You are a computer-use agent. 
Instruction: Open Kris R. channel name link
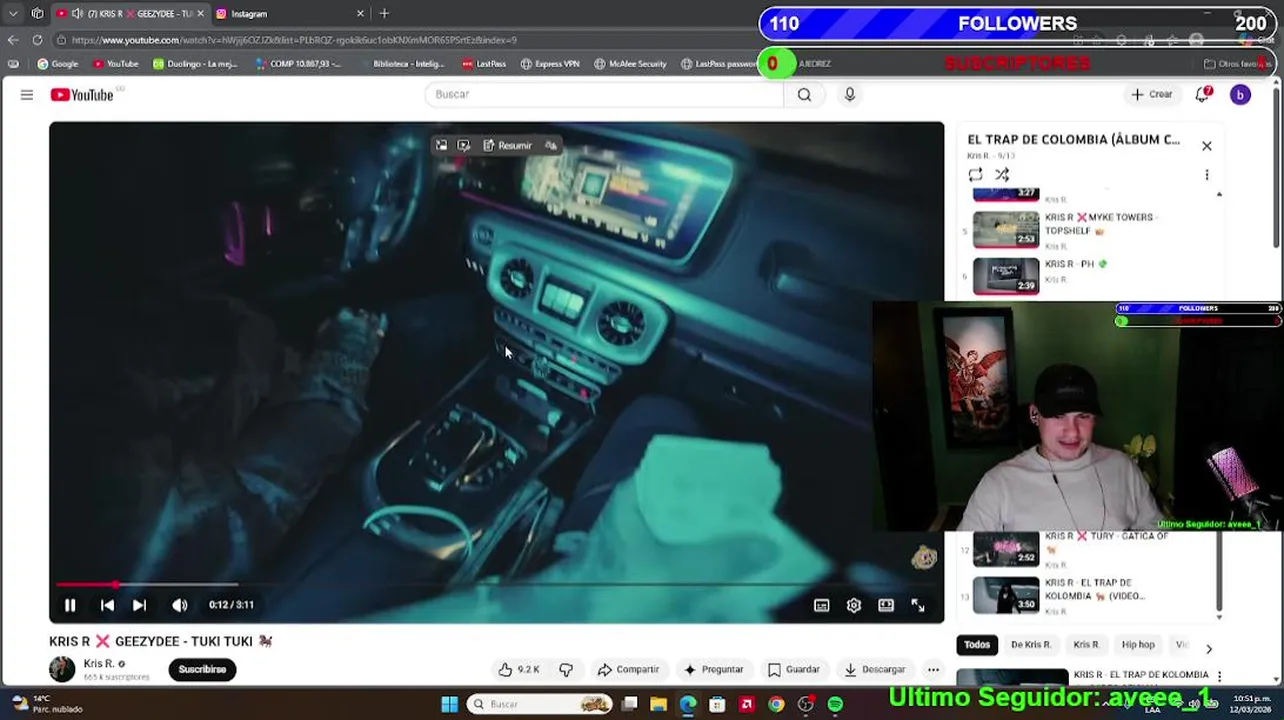coord(99,663)
